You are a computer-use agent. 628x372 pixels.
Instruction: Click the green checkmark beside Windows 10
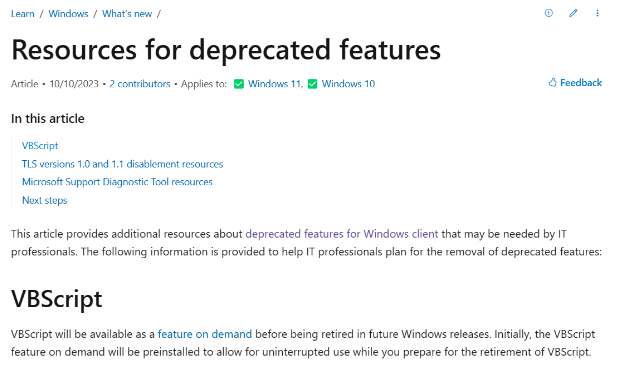312,84
